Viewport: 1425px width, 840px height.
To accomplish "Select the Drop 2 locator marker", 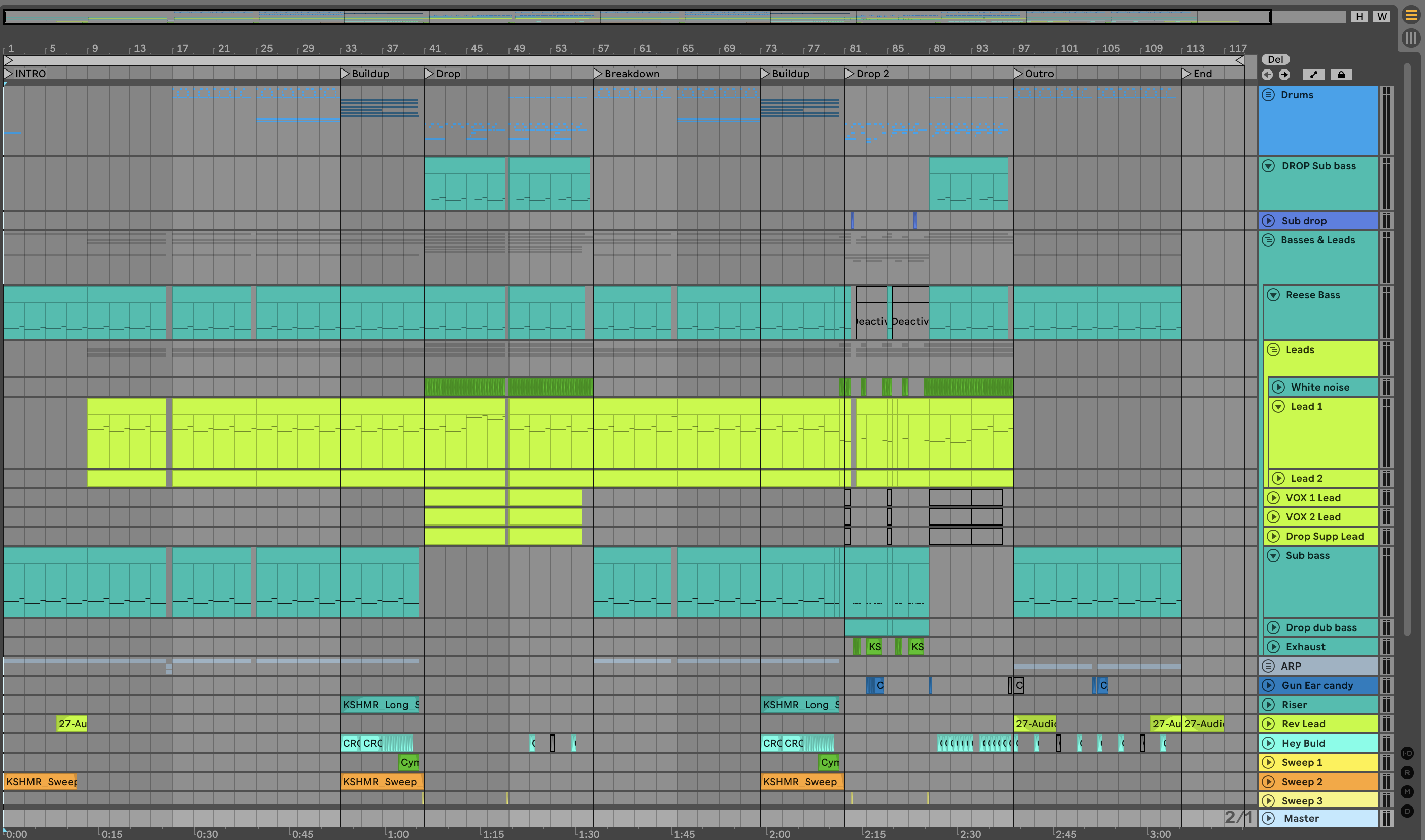I will point(849,74).
